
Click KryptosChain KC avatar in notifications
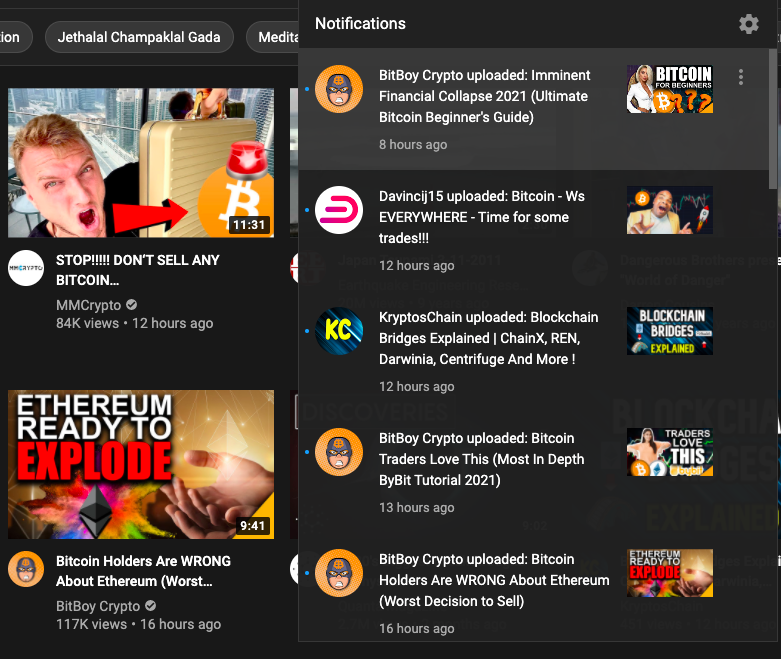pyautogui.click(x=339, y=331)
